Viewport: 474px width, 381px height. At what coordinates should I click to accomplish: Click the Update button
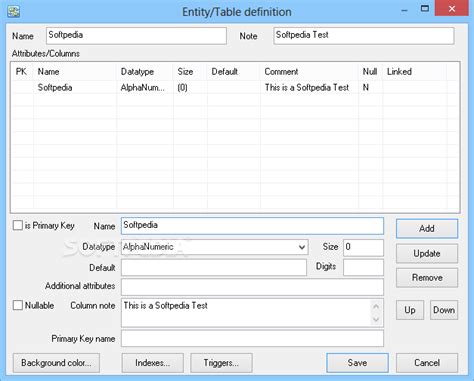[427, 253]
